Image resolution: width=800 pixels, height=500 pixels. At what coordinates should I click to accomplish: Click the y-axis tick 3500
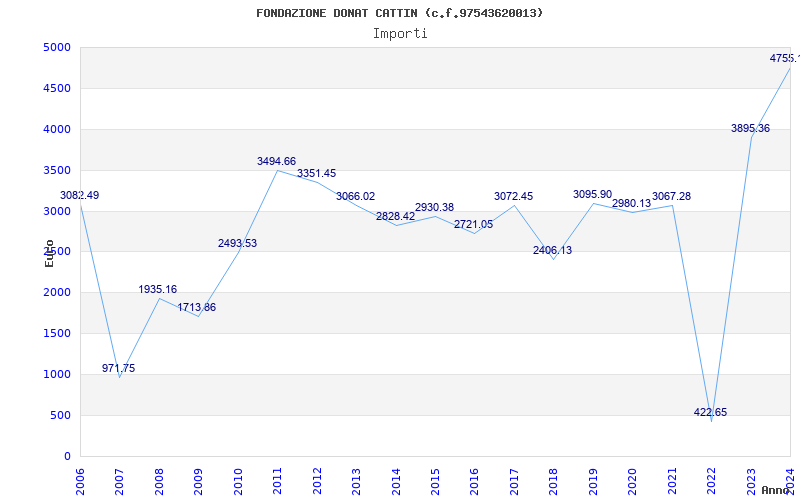point(57,170)
